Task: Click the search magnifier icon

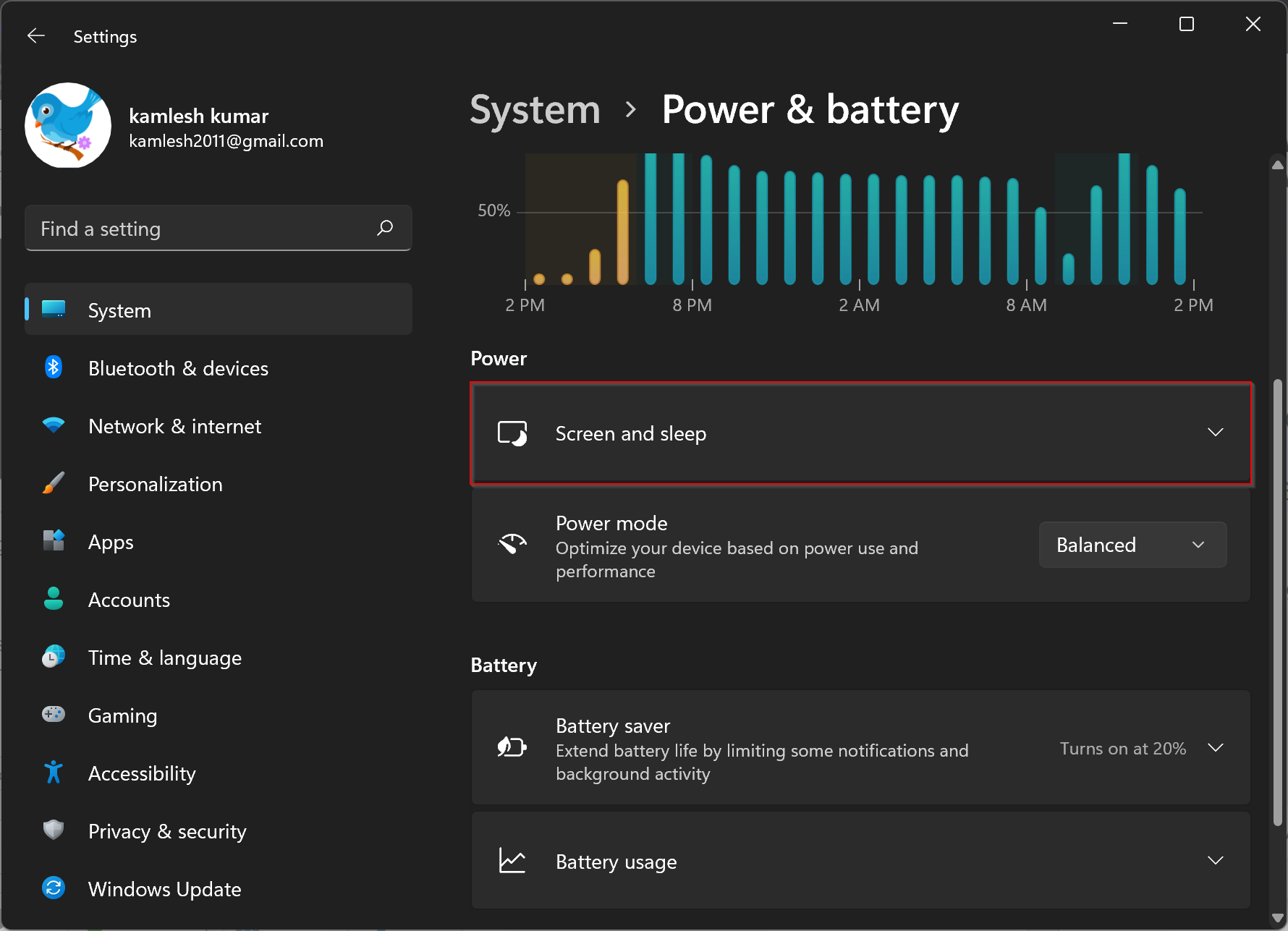Action: coord(385,228)
